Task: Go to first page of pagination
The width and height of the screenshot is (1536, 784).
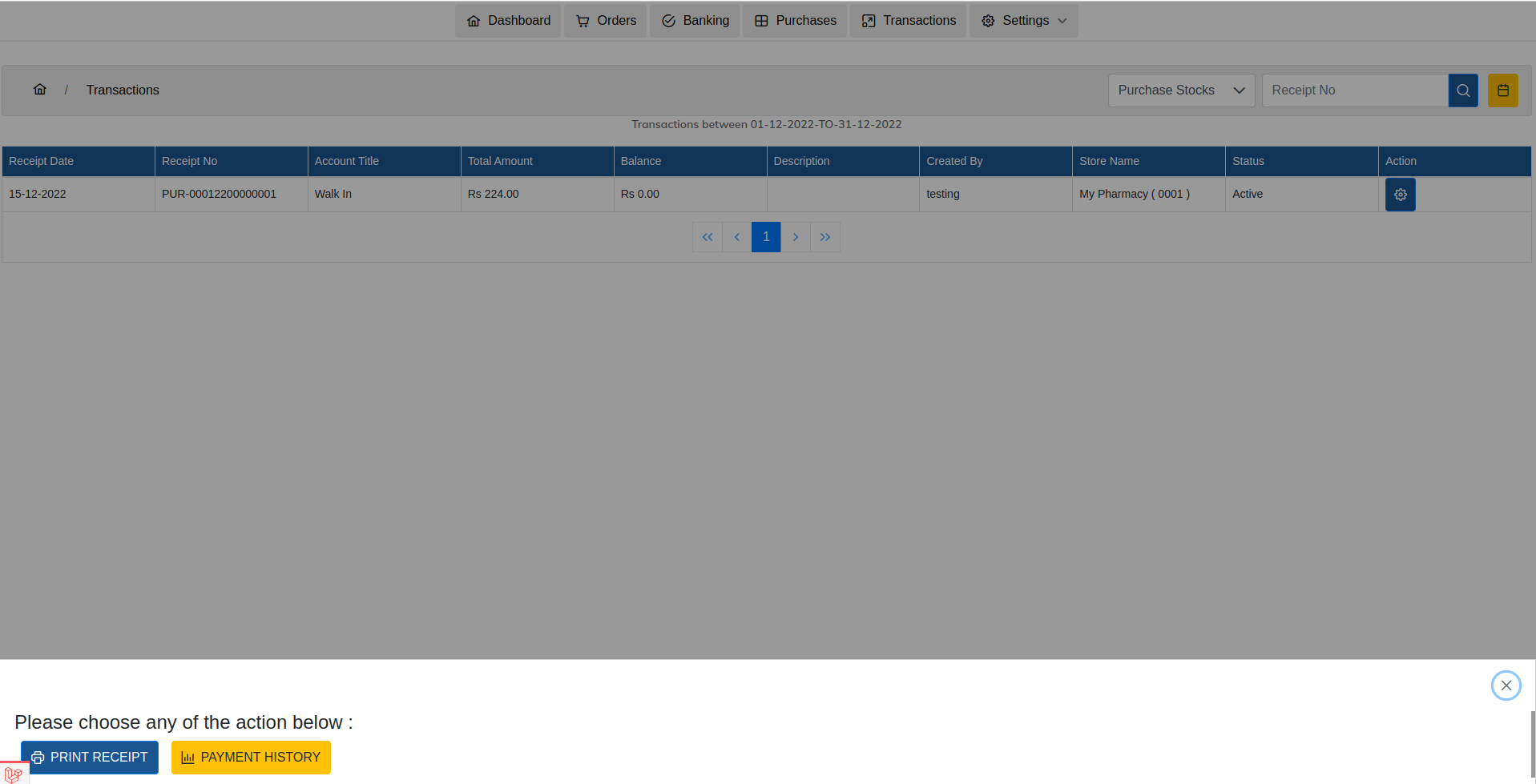Action: coord(707,237)
